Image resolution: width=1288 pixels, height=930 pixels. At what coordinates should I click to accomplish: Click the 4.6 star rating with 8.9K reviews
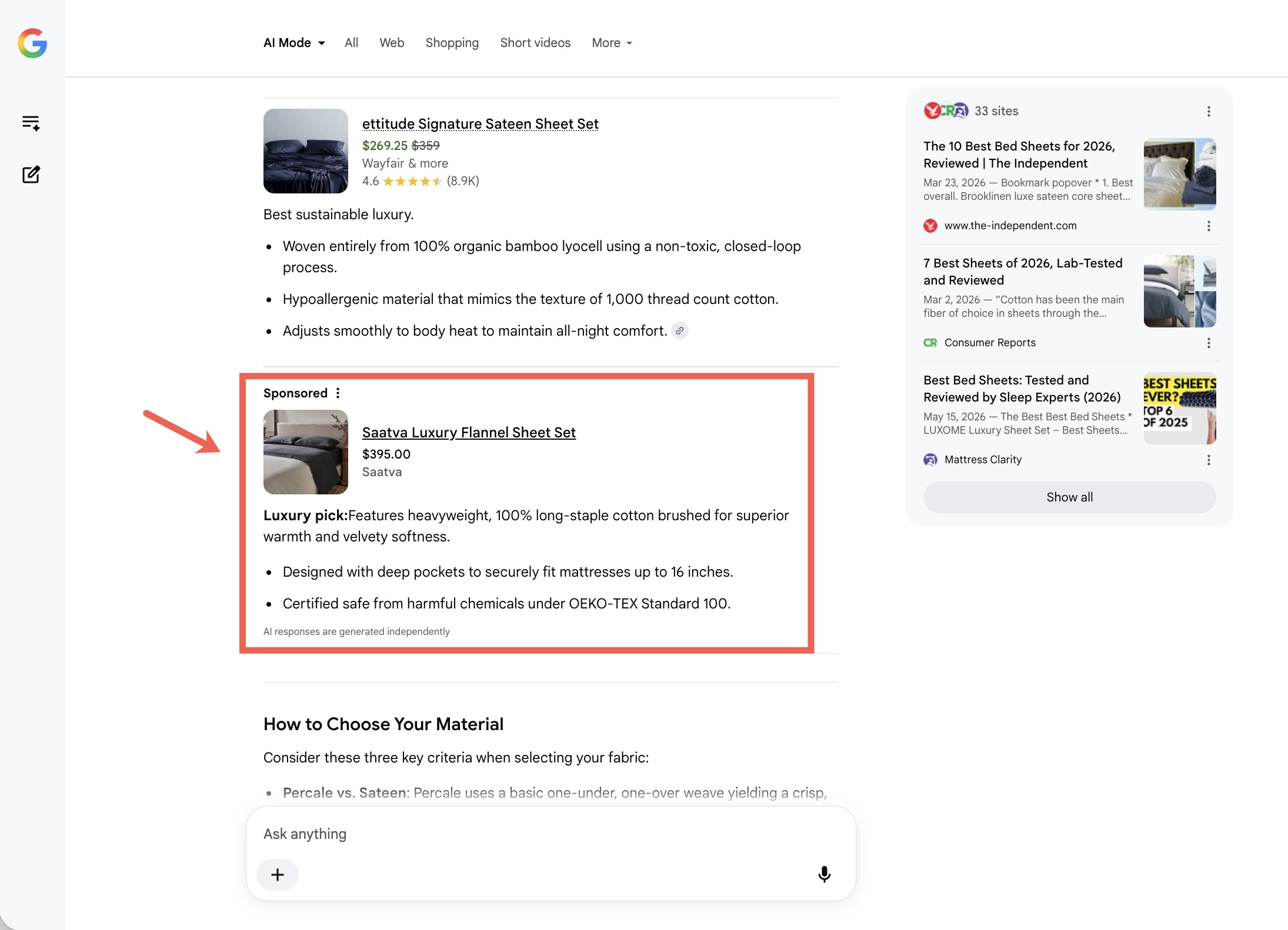pyautogui.click(x=421, y=181)
